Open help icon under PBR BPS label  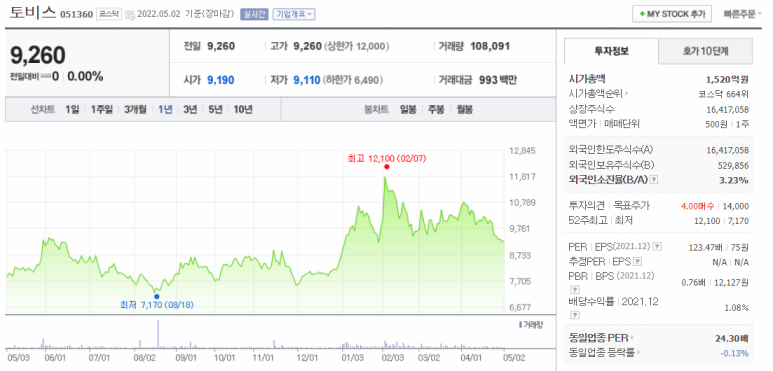(575, 289)
